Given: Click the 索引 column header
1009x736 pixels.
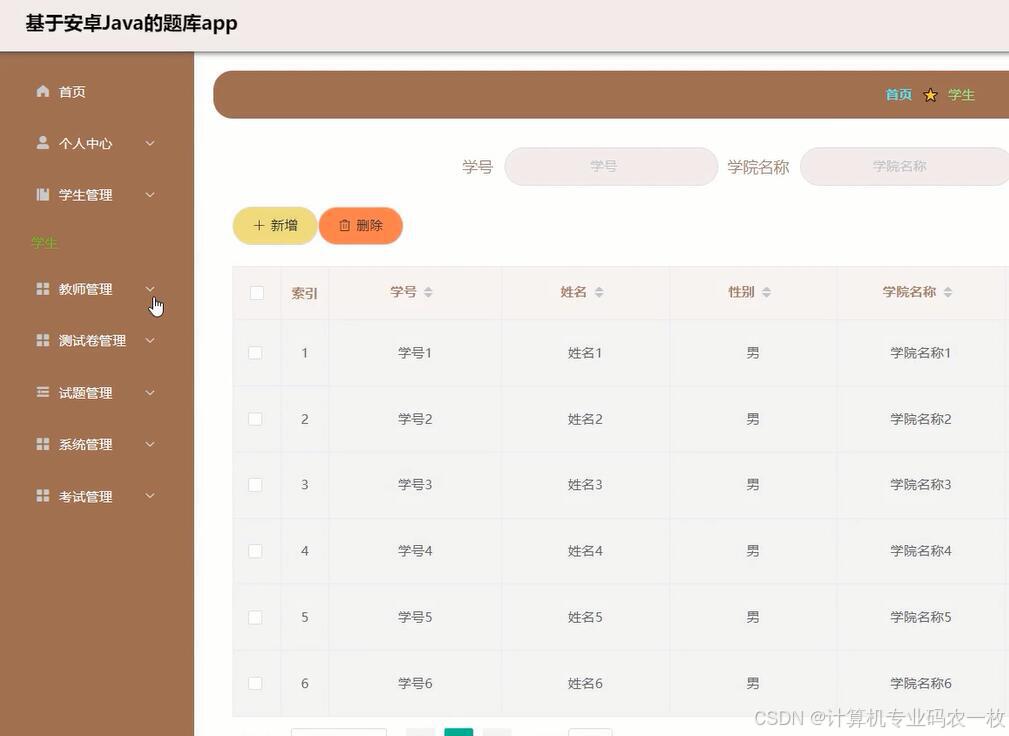Looking at the screenshot, I should tap(304, 293).
